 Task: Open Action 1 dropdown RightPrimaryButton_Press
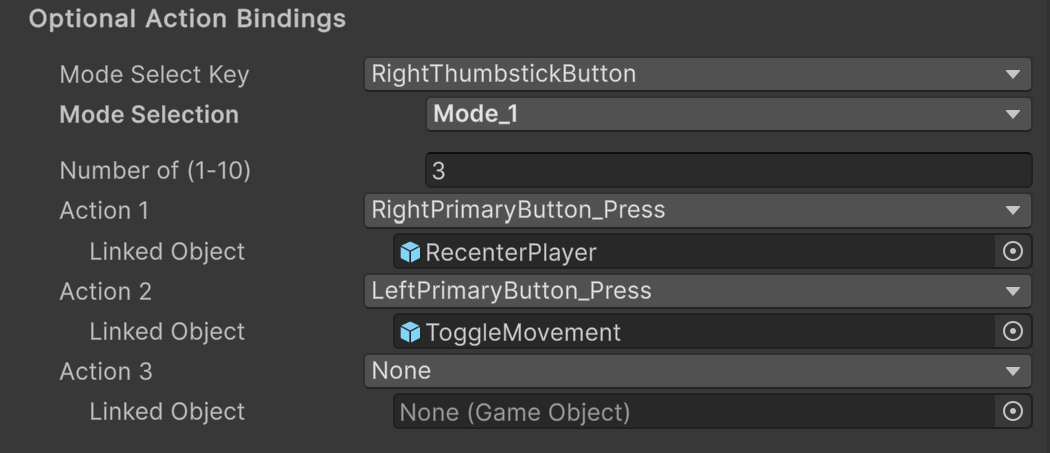click(x=696, y=211)
